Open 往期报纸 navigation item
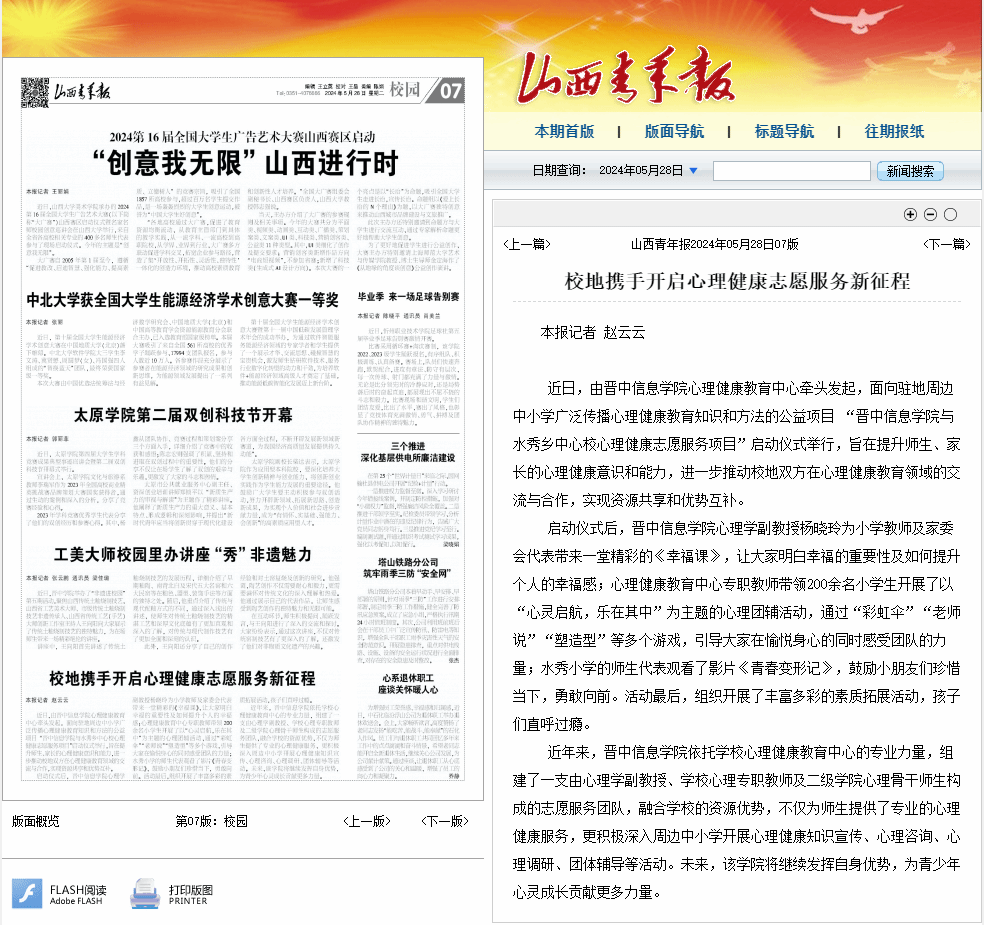 [x=894, y=131]
